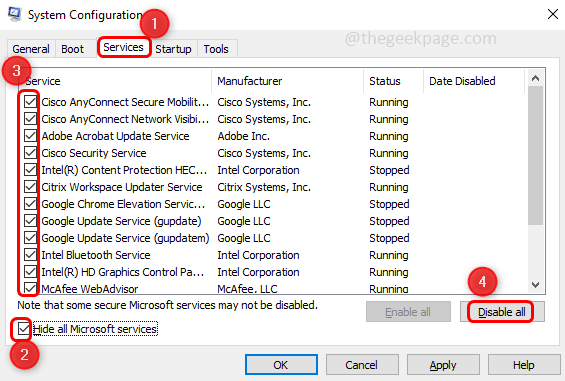The width and height of the screenshot is (565, 381).
Task: Uncheck Intel Bluetooth Service checkbox
Action: point(30,254)
